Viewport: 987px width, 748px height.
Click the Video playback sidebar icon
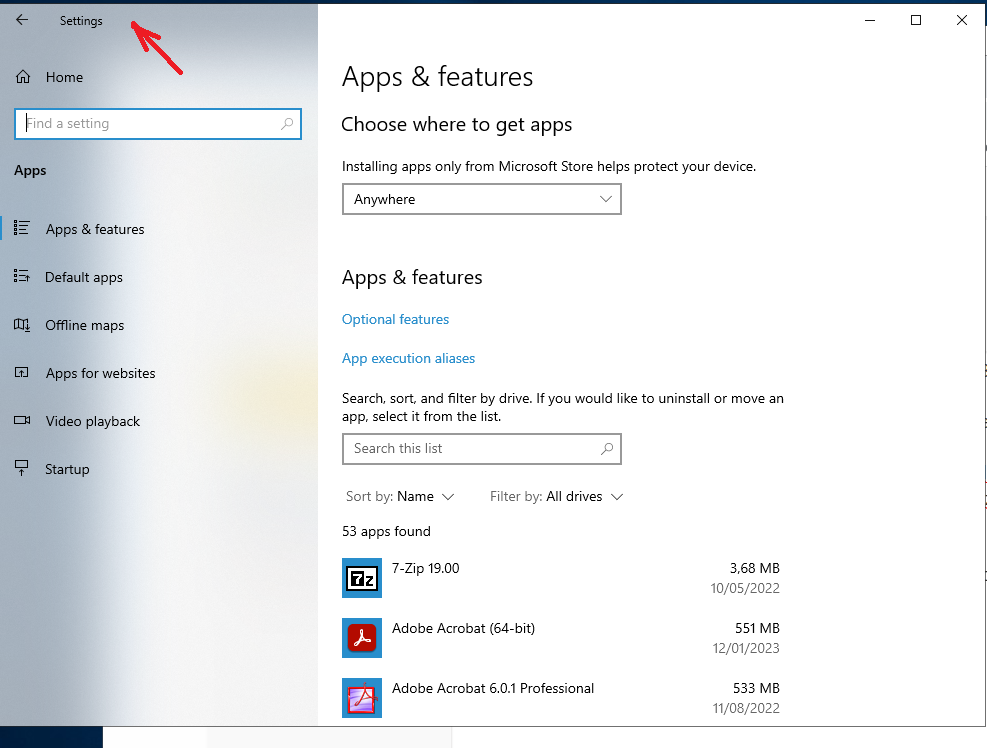[x=22, y=421]
